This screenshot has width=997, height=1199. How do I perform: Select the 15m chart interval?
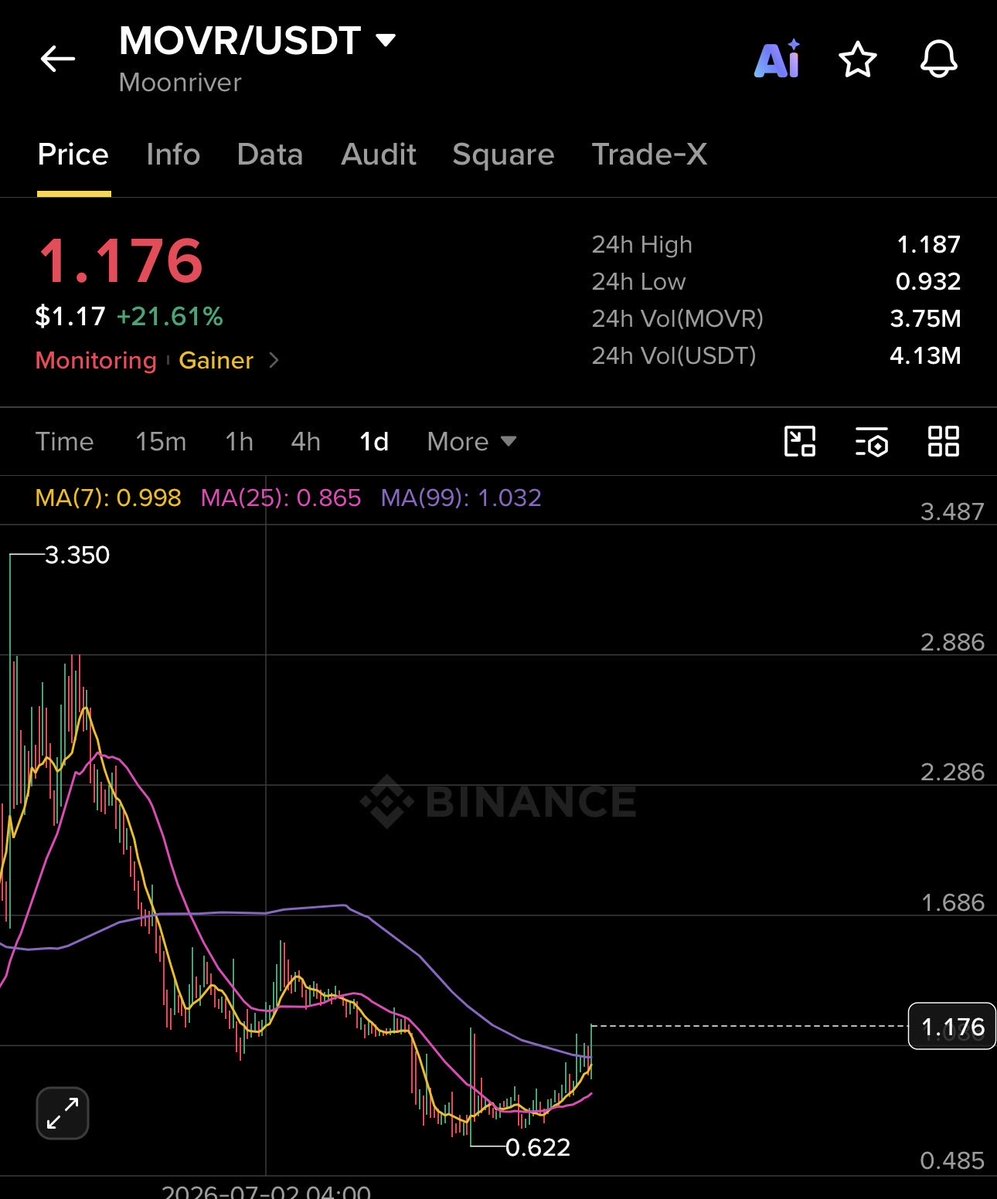click(x=161, y=441)
